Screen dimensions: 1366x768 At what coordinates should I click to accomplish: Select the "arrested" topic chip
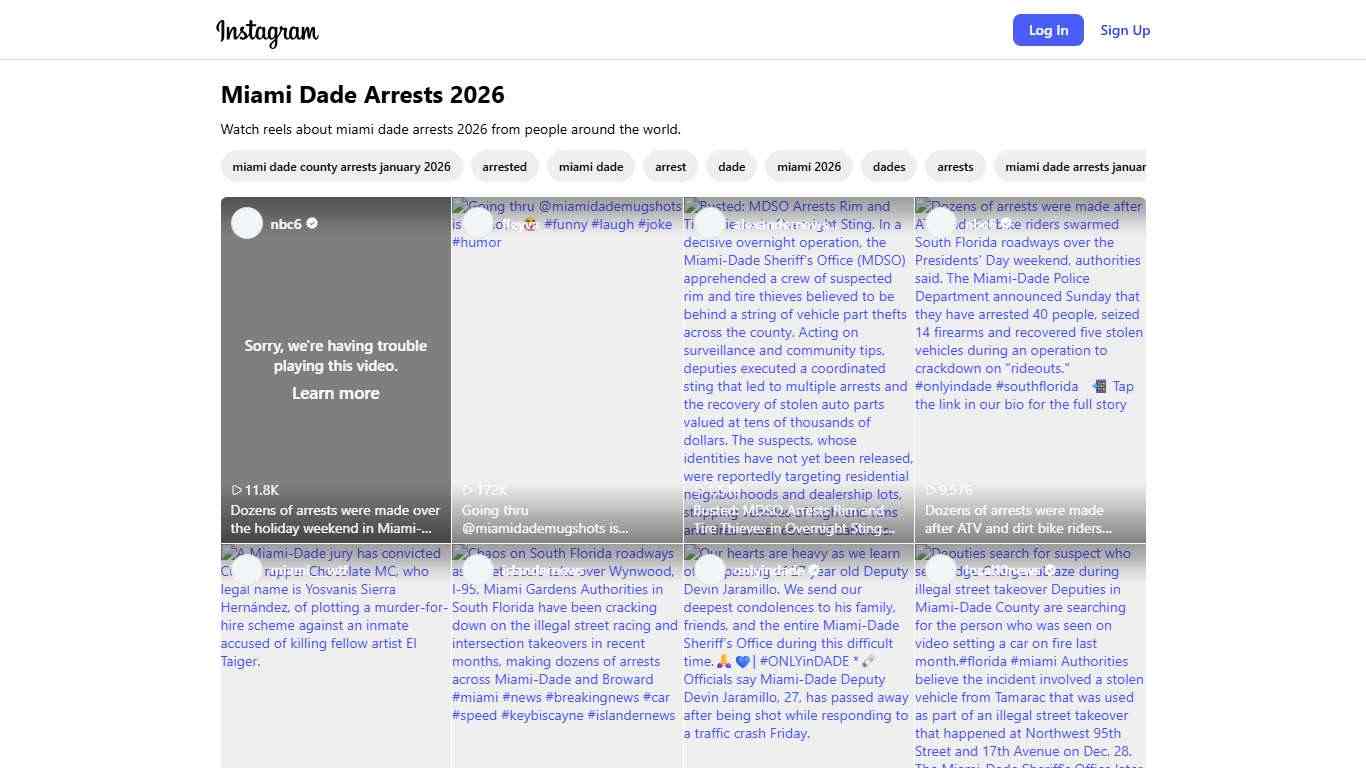(x=504, y=167)
